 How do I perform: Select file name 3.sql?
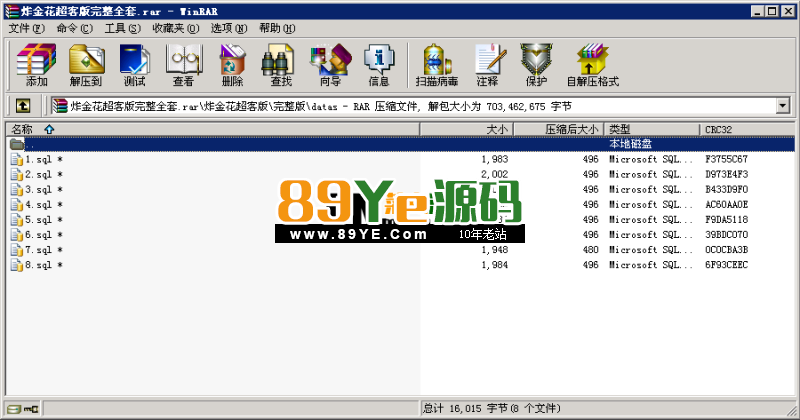(38, 190)
